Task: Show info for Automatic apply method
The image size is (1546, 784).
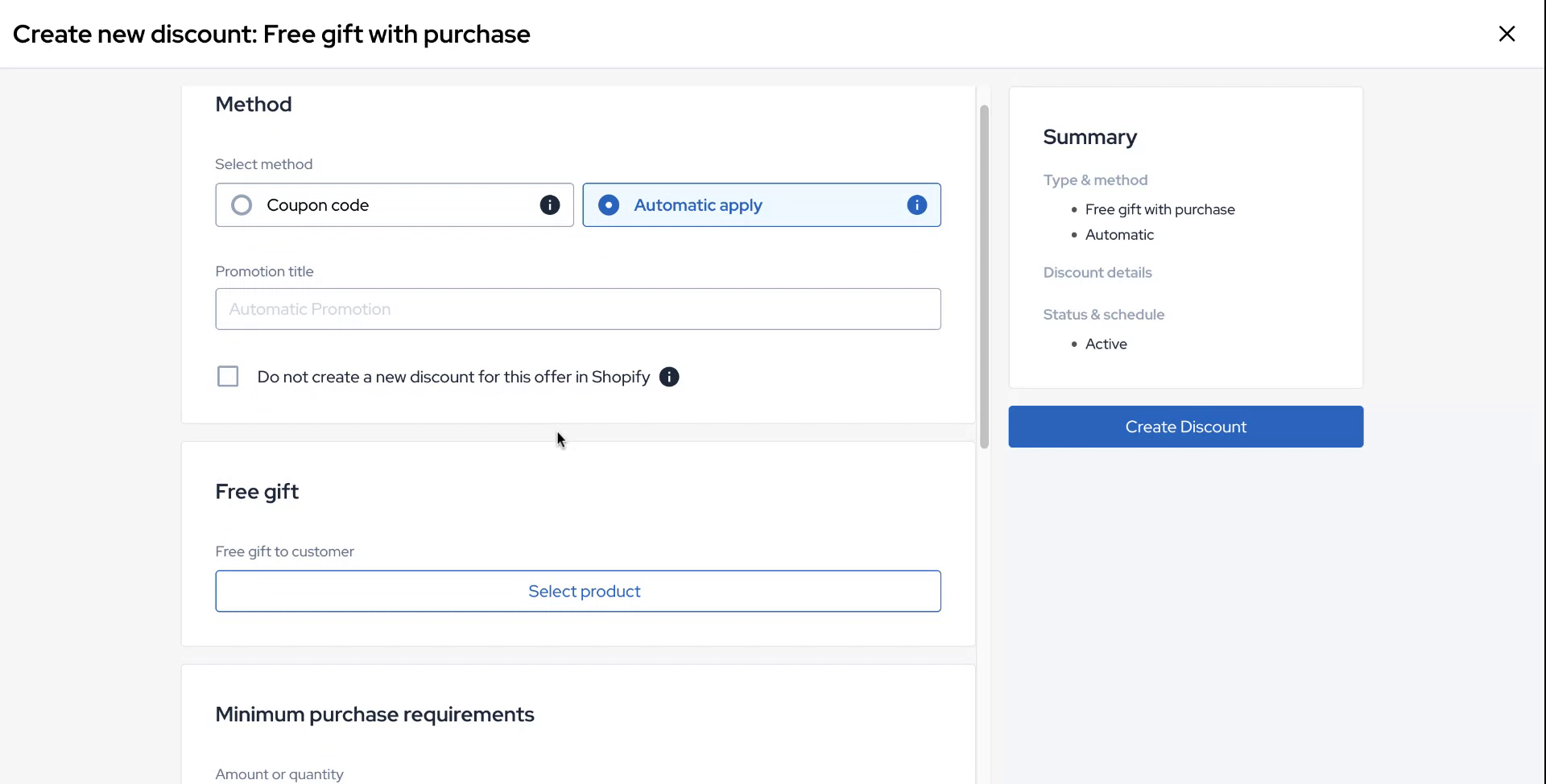Action: click(x=916, y=205)
